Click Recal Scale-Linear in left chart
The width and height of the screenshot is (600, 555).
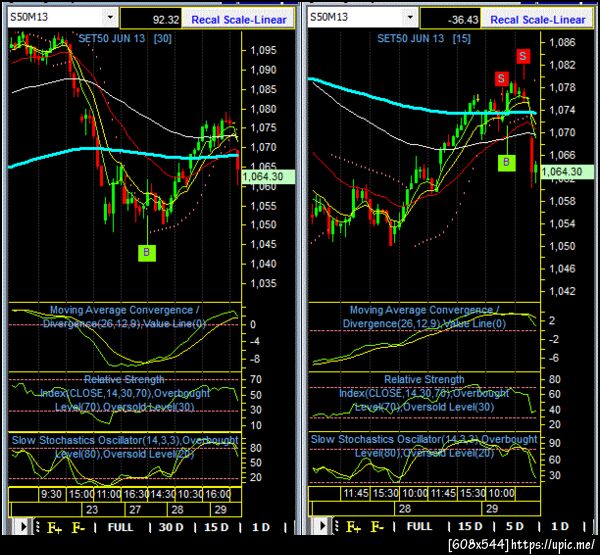pyautogui.click(x=239, y=20)
